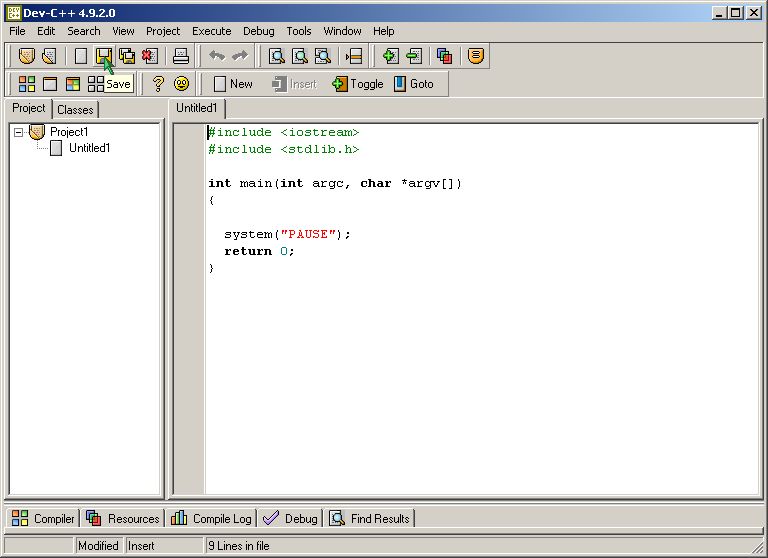Screen dimensions: 768x558
Task: Click the 'return 0;' code line
Action: pos(259,251)
